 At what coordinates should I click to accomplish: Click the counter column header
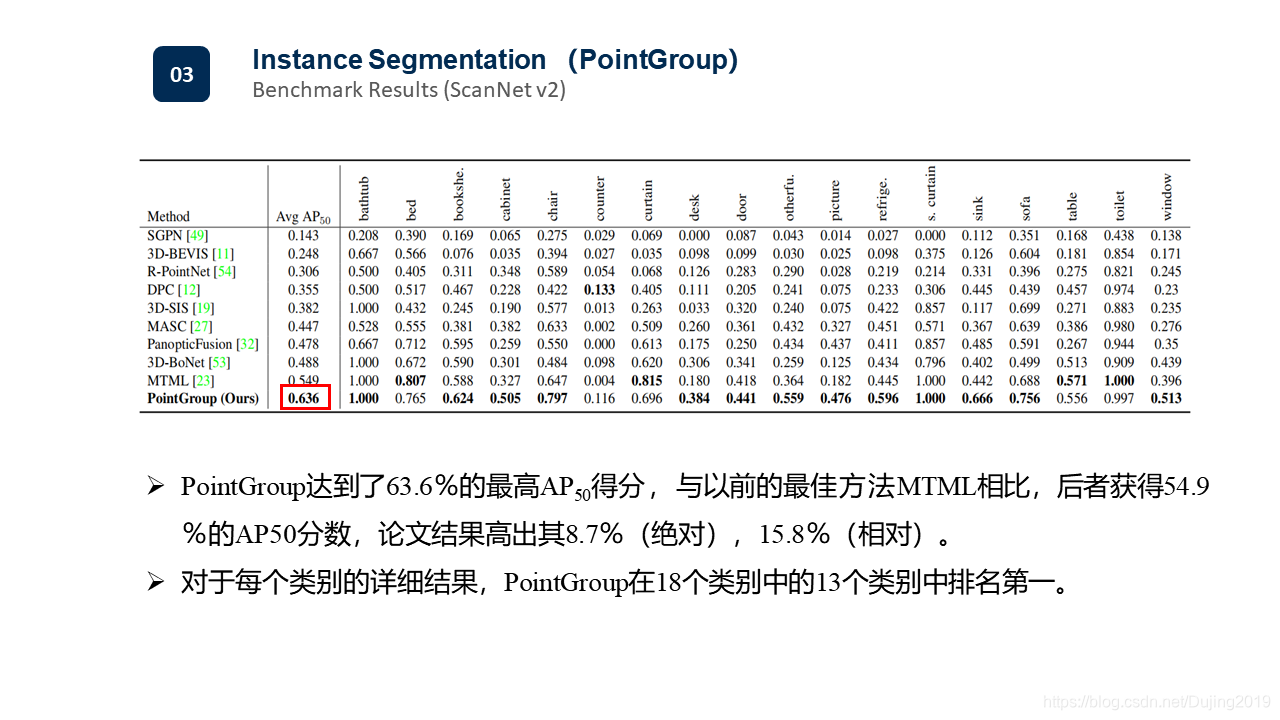point(600,199)
